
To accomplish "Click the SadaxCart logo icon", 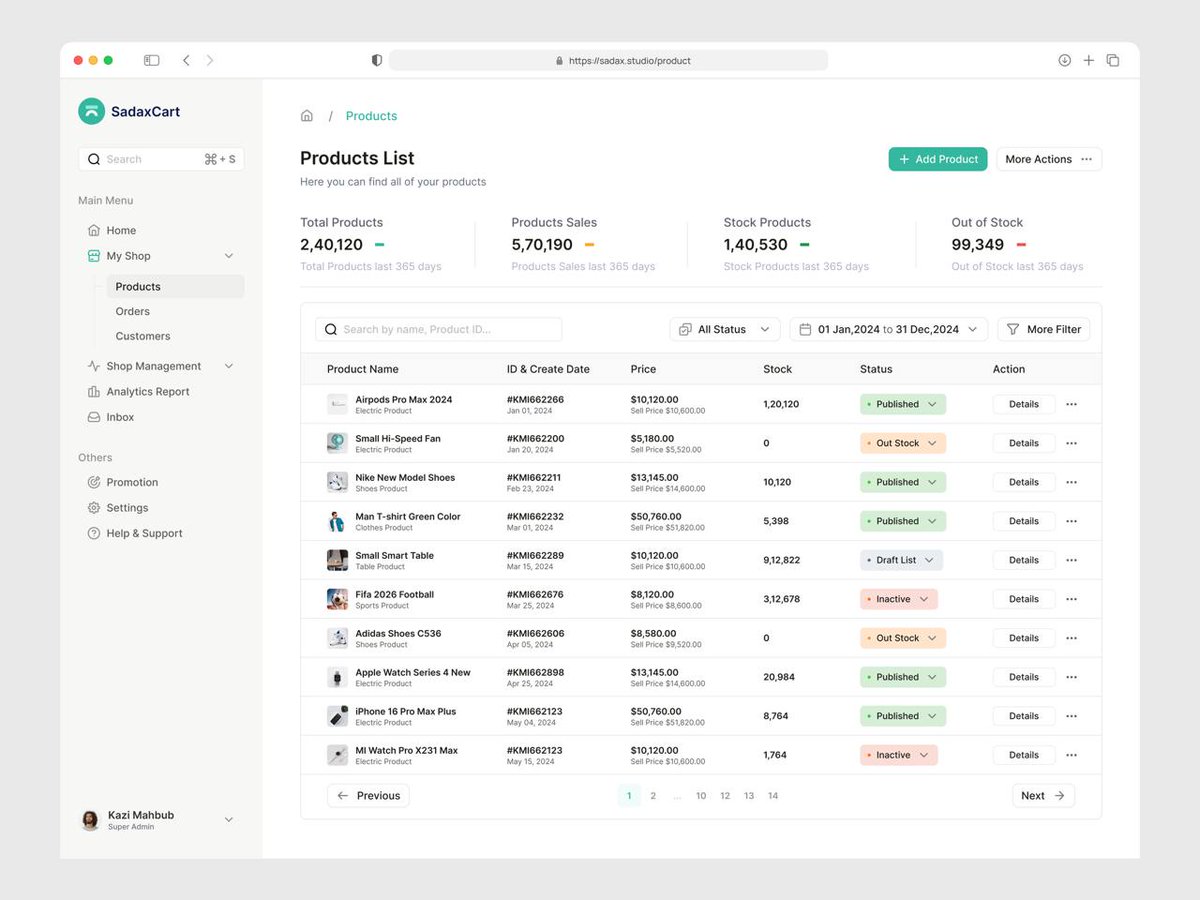I will click(x=91, y=111).
